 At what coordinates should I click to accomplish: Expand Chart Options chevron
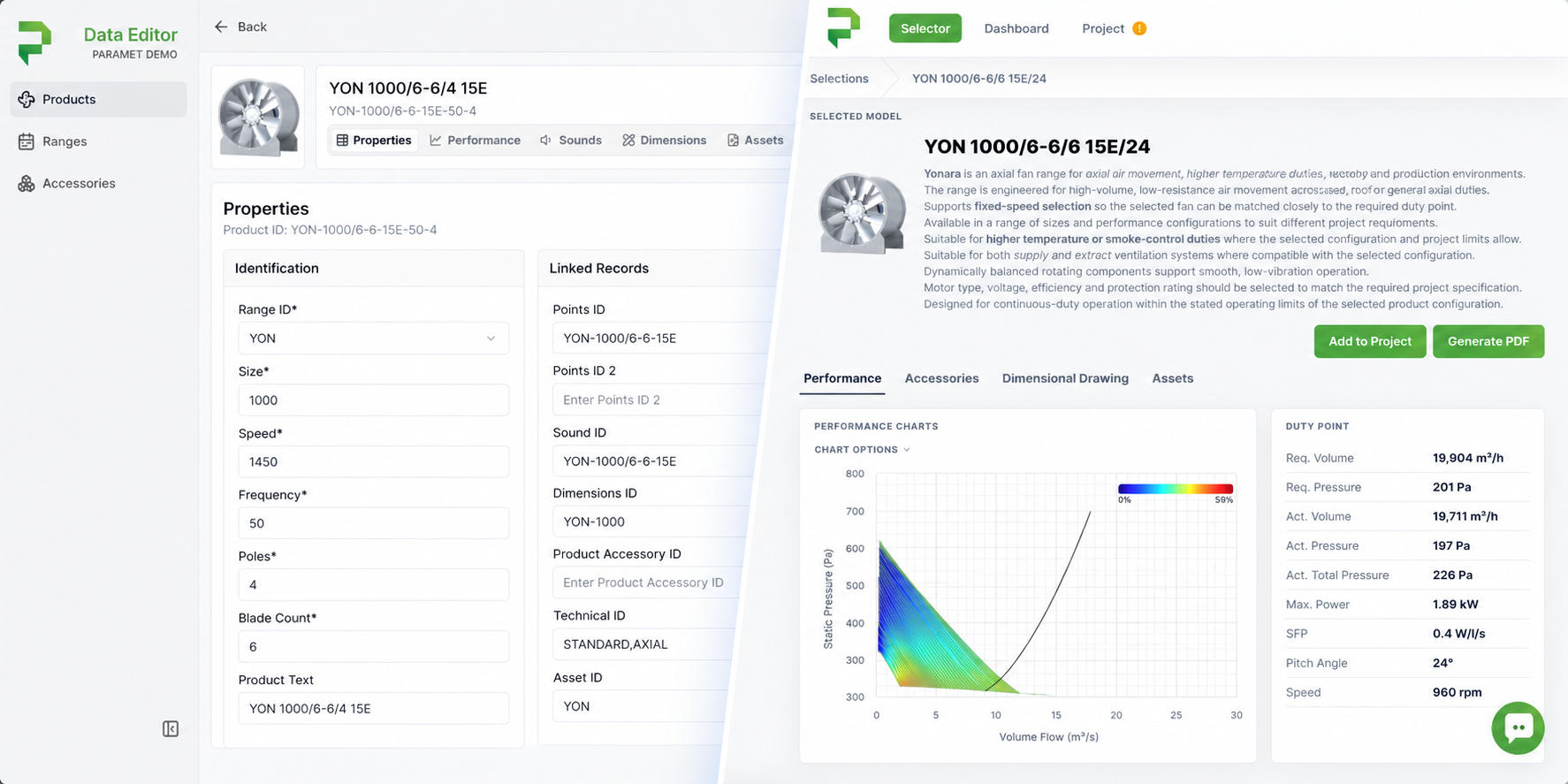[x=907, y=450]
